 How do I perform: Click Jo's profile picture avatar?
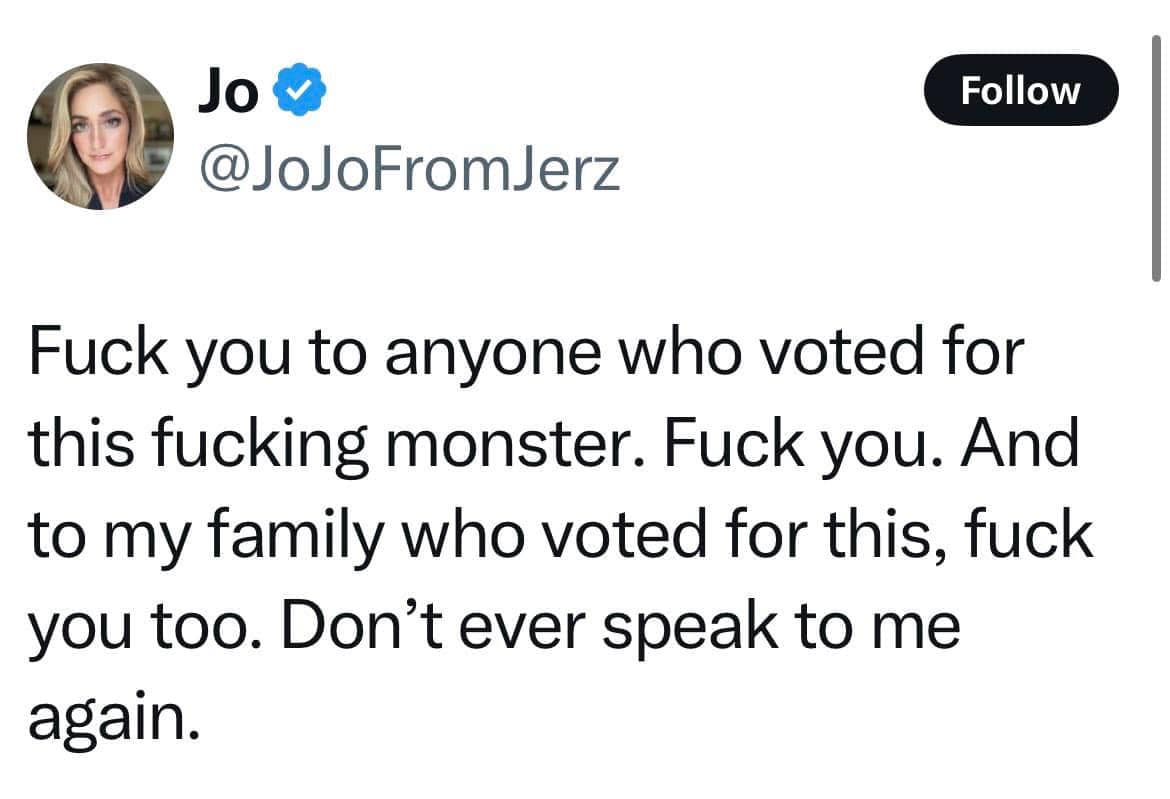(x=100, y=136)
